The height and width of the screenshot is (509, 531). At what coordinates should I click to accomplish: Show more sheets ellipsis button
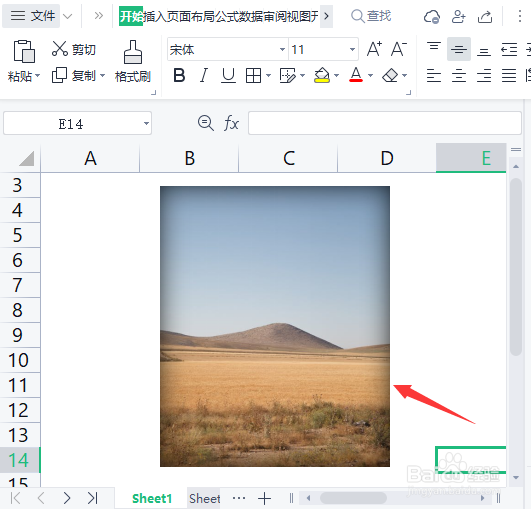coord(239,498)
